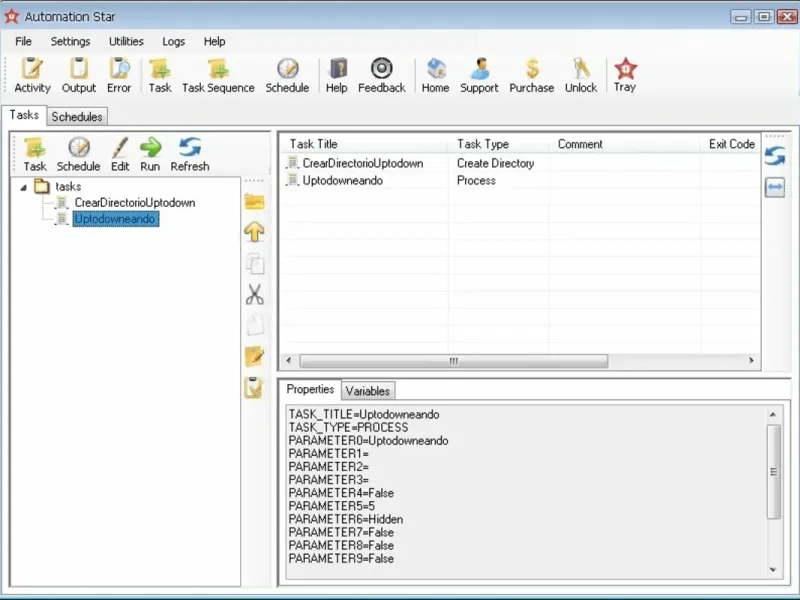Click the scissors cut icon
The image size is (800, 600).
tap(255, 294)
